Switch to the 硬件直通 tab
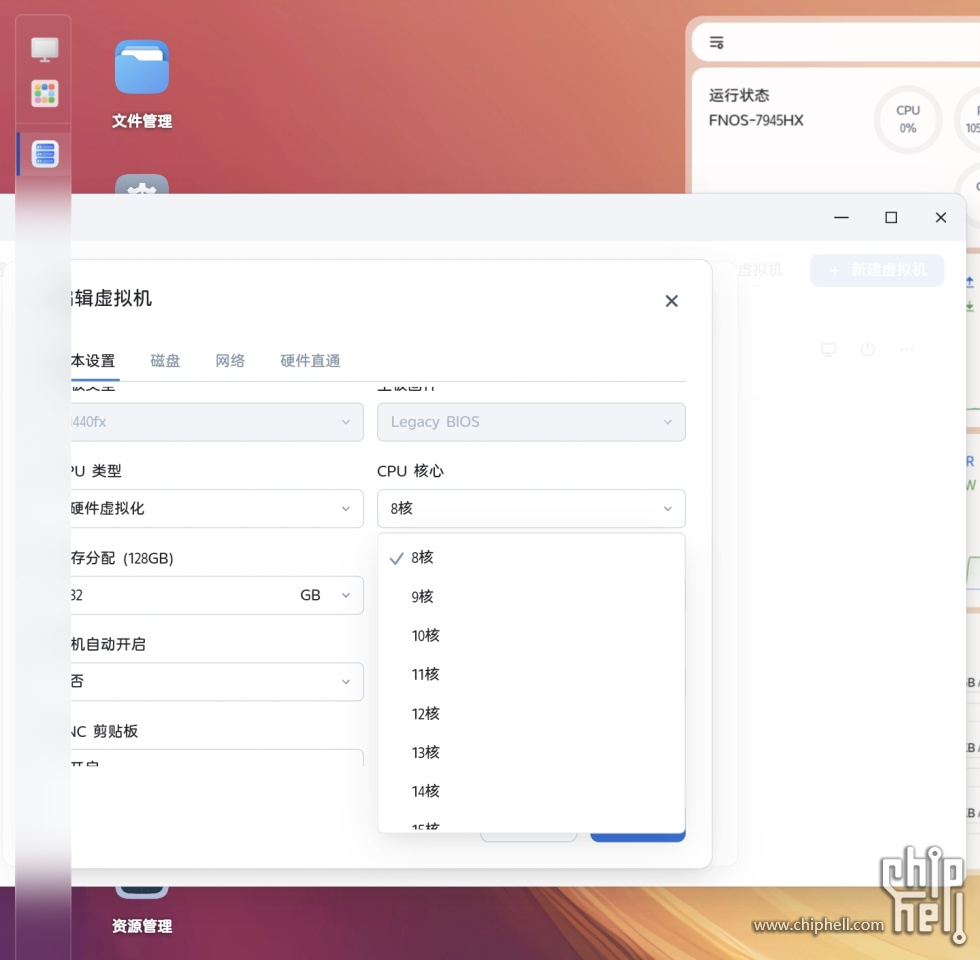 point(310,361)
